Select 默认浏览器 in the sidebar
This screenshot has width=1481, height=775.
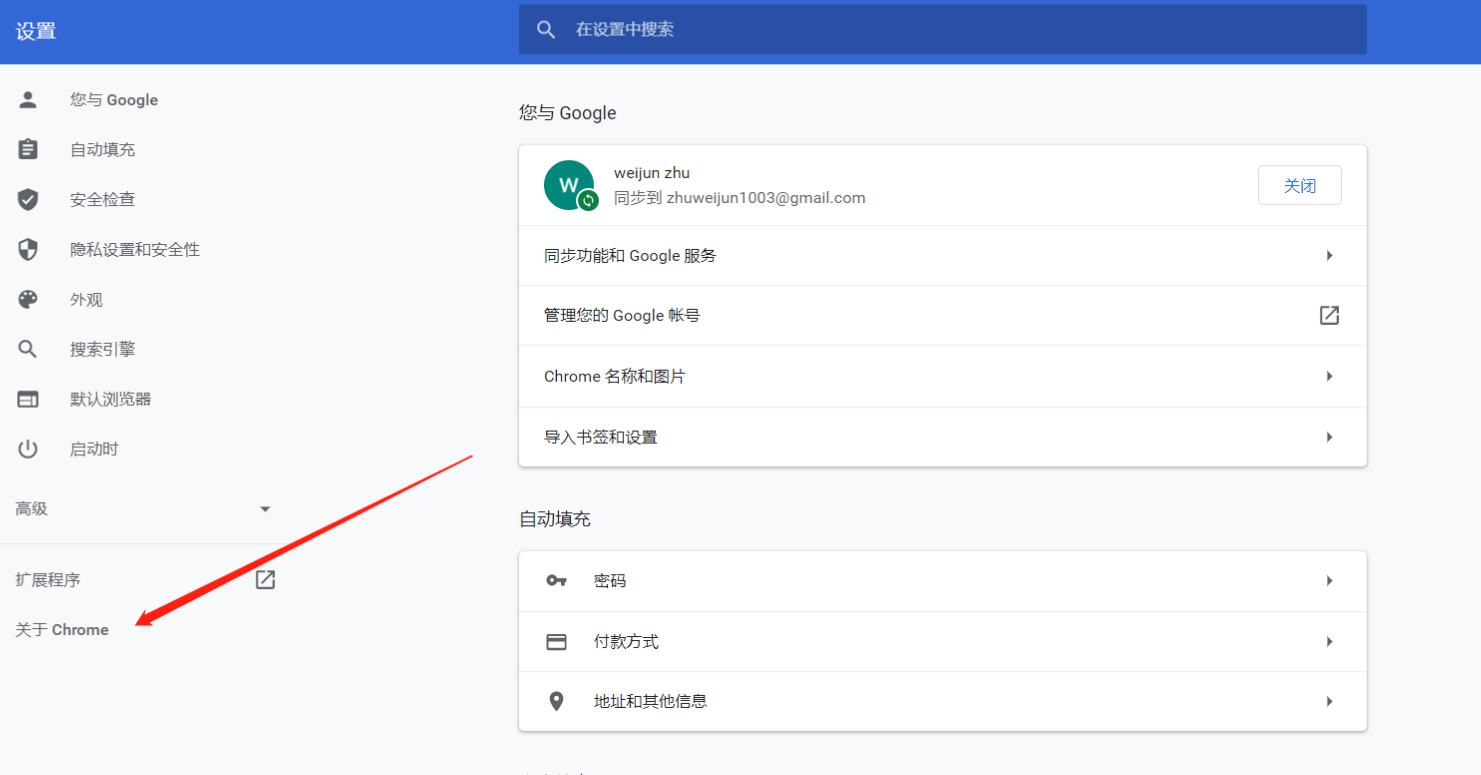110,399
